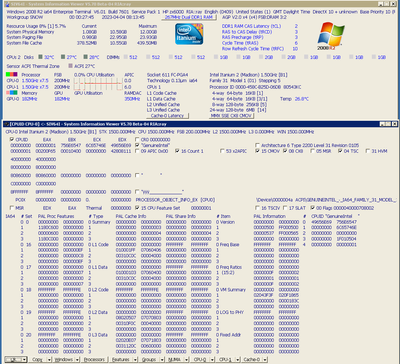Screen dimensions: 400x364
Task: Click the SIV64I main window title bar
Action: 200,4
